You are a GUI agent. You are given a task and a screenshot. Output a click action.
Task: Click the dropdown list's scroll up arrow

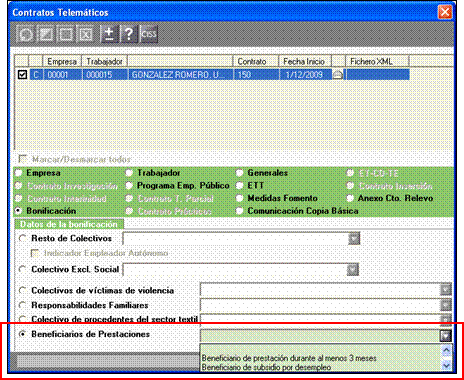coord(446,350)
